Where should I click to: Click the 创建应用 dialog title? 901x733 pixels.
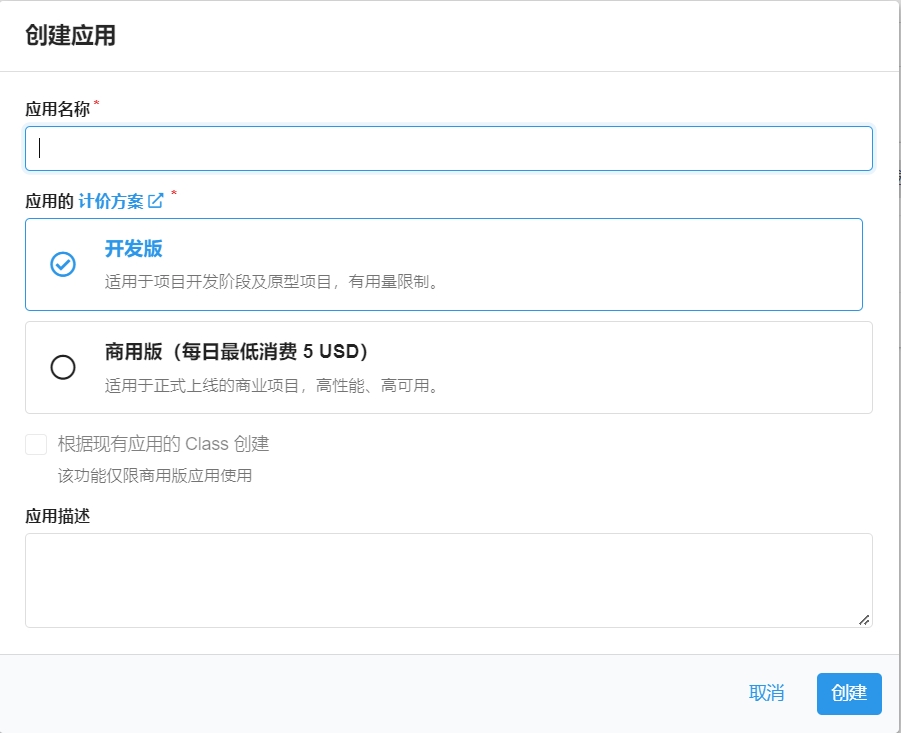point(70,36)
